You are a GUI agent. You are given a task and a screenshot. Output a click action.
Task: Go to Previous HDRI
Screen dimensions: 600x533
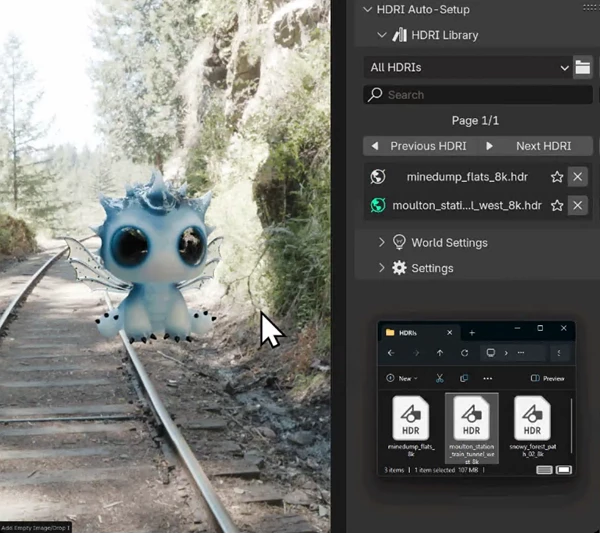[420, 146]
